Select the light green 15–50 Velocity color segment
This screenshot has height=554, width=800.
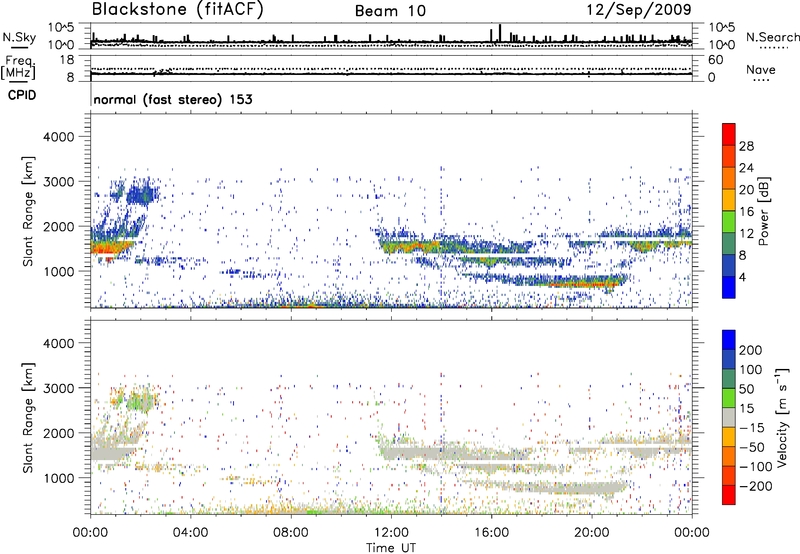point(729,398)
